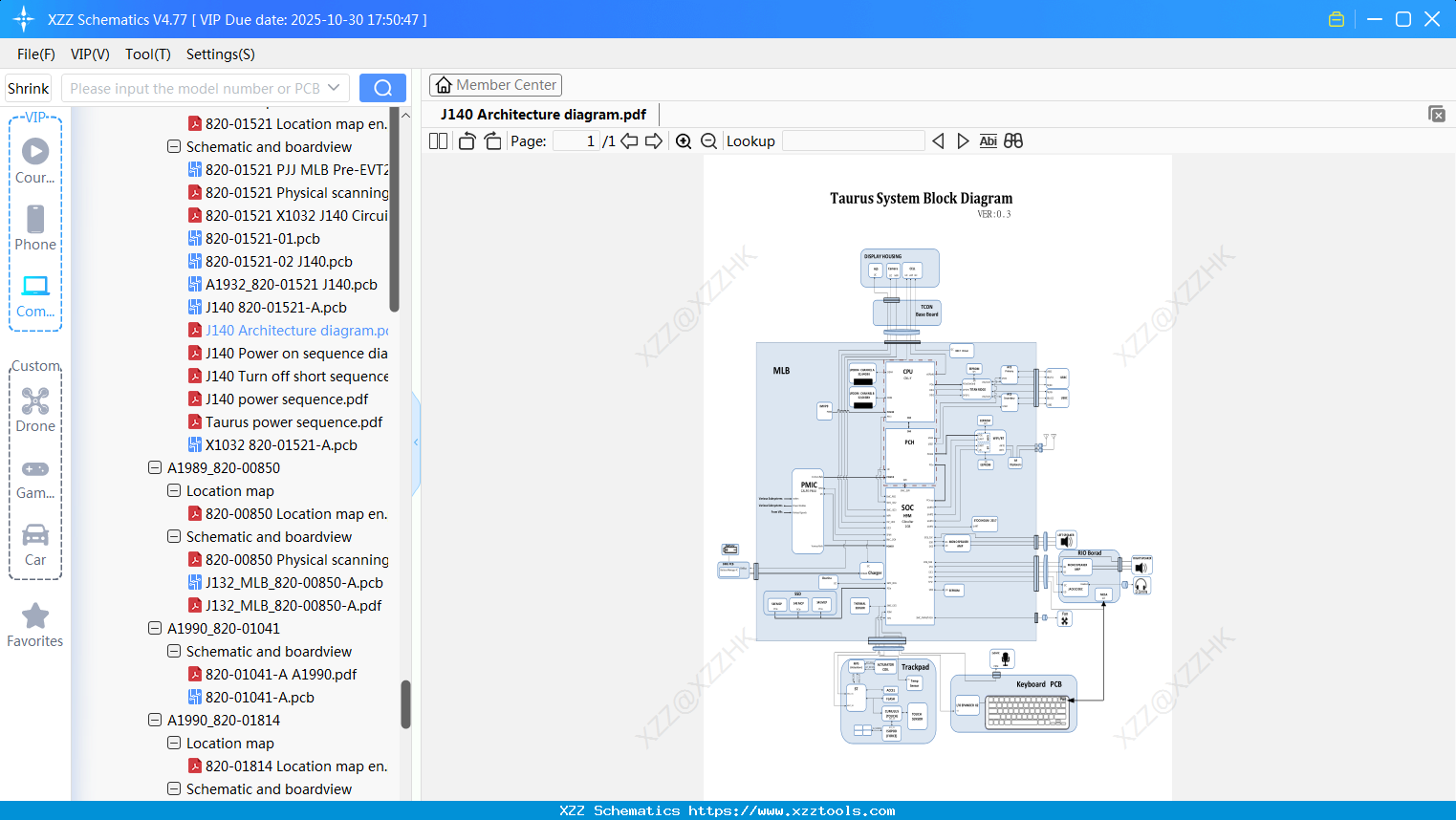Viewport: 1456px width, 820px height.
Task: Click the blue search magnifier button
Action: 382,88
